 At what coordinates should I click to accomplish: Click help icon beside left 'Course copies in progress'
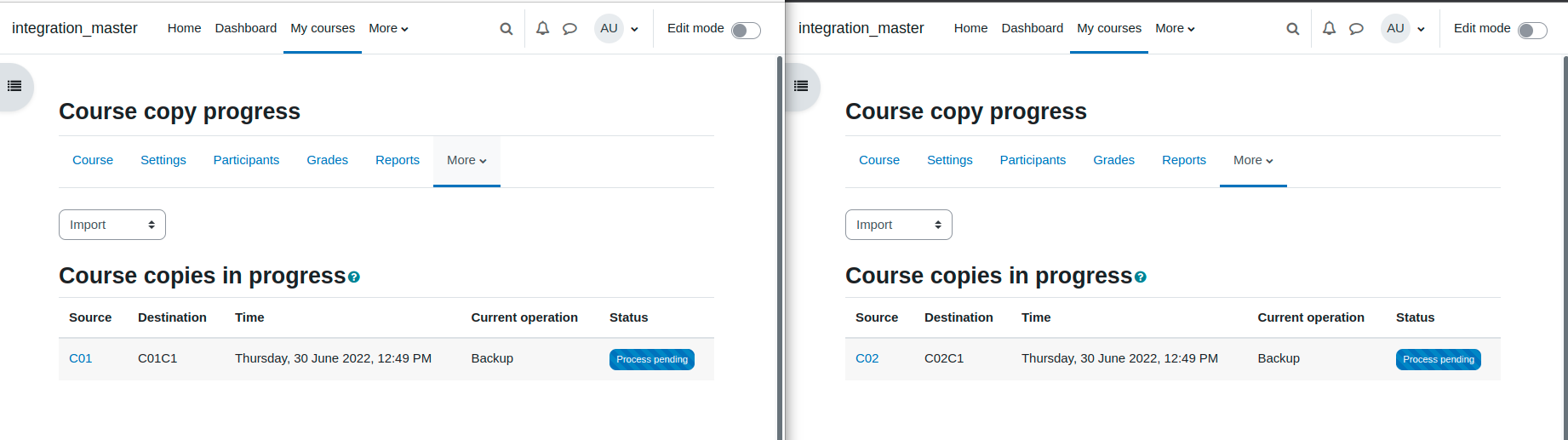[354, 277]
